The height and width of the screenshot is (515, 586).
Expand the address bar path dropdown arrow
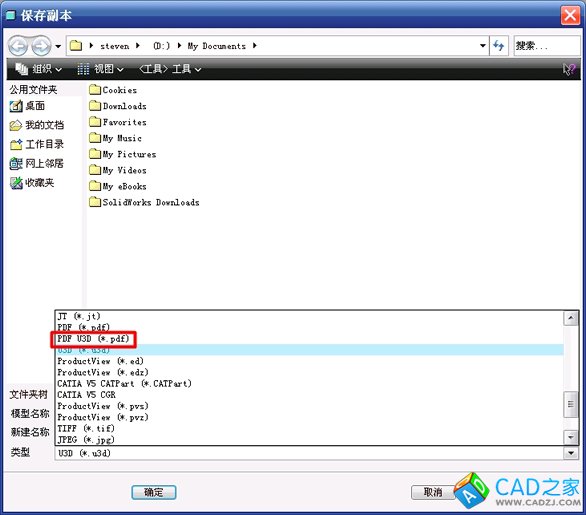482,46
